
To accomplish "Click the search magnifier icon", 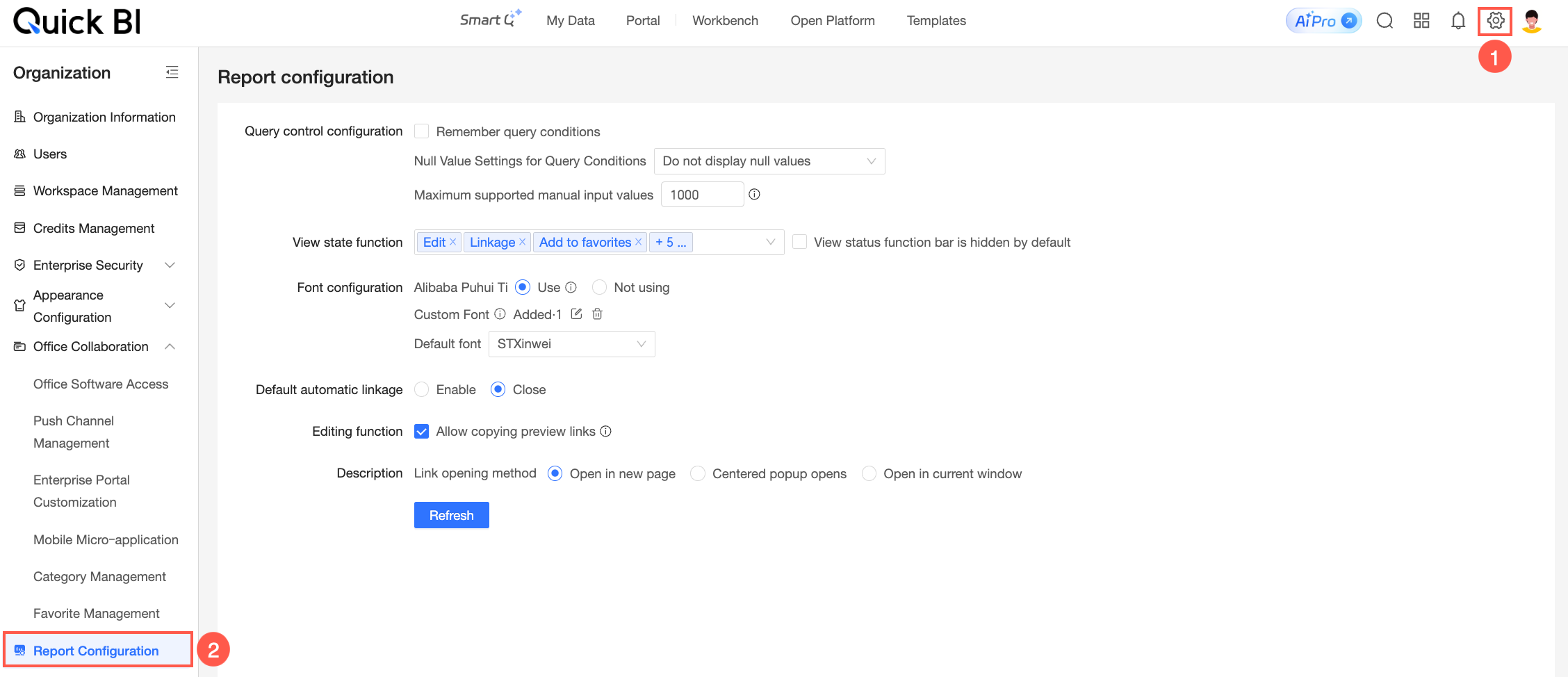I will [1385, 21].
